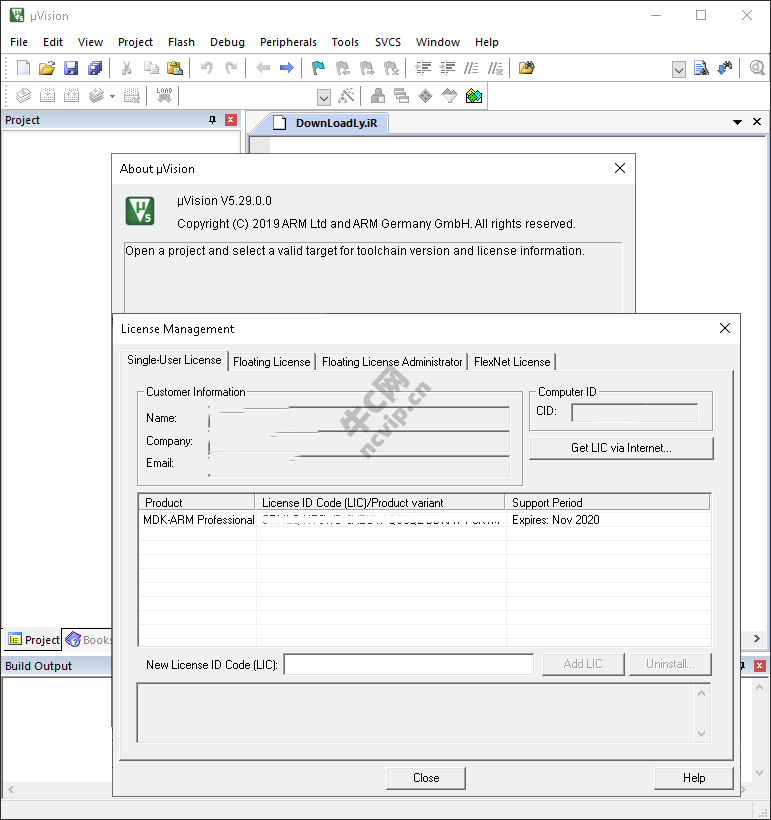Image resolution: width=771 pixels, height=820 pixels.
Task: Click the Manage Project Items icon
Action: click(x=378, y=96)
